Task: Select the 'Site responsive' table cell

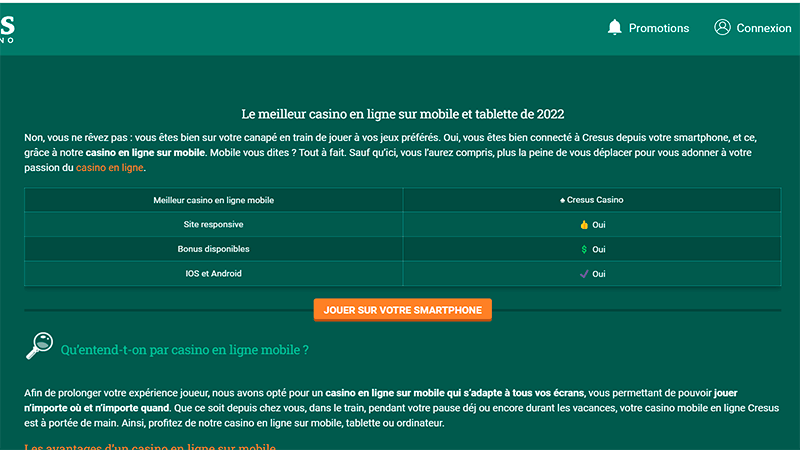Action: 213,225
